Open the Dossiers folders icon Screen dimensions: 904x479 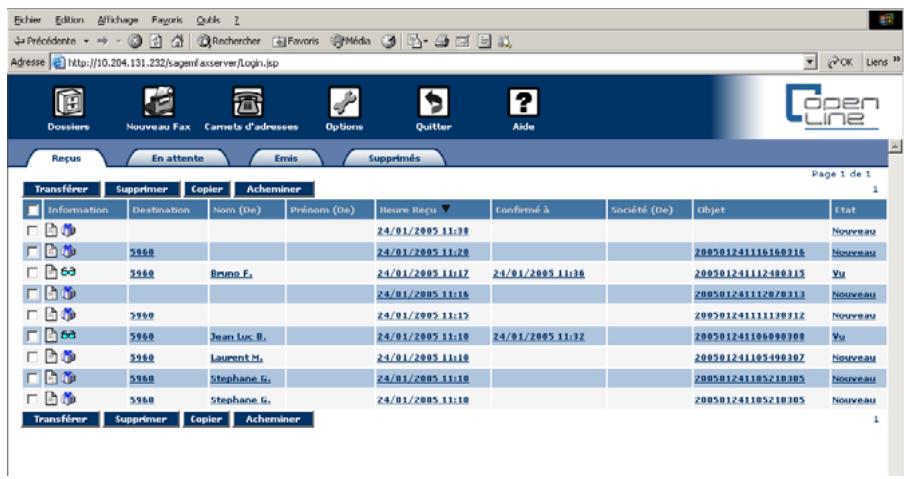[69, 103]
